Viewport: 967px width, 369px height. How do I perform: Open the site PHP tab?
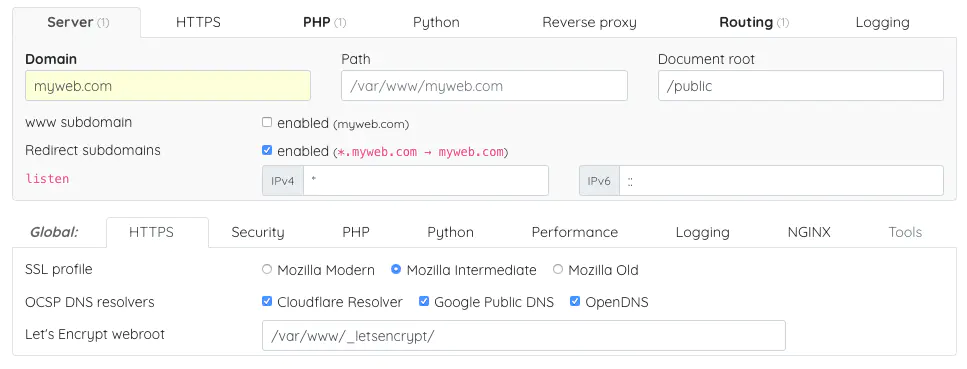324,23
